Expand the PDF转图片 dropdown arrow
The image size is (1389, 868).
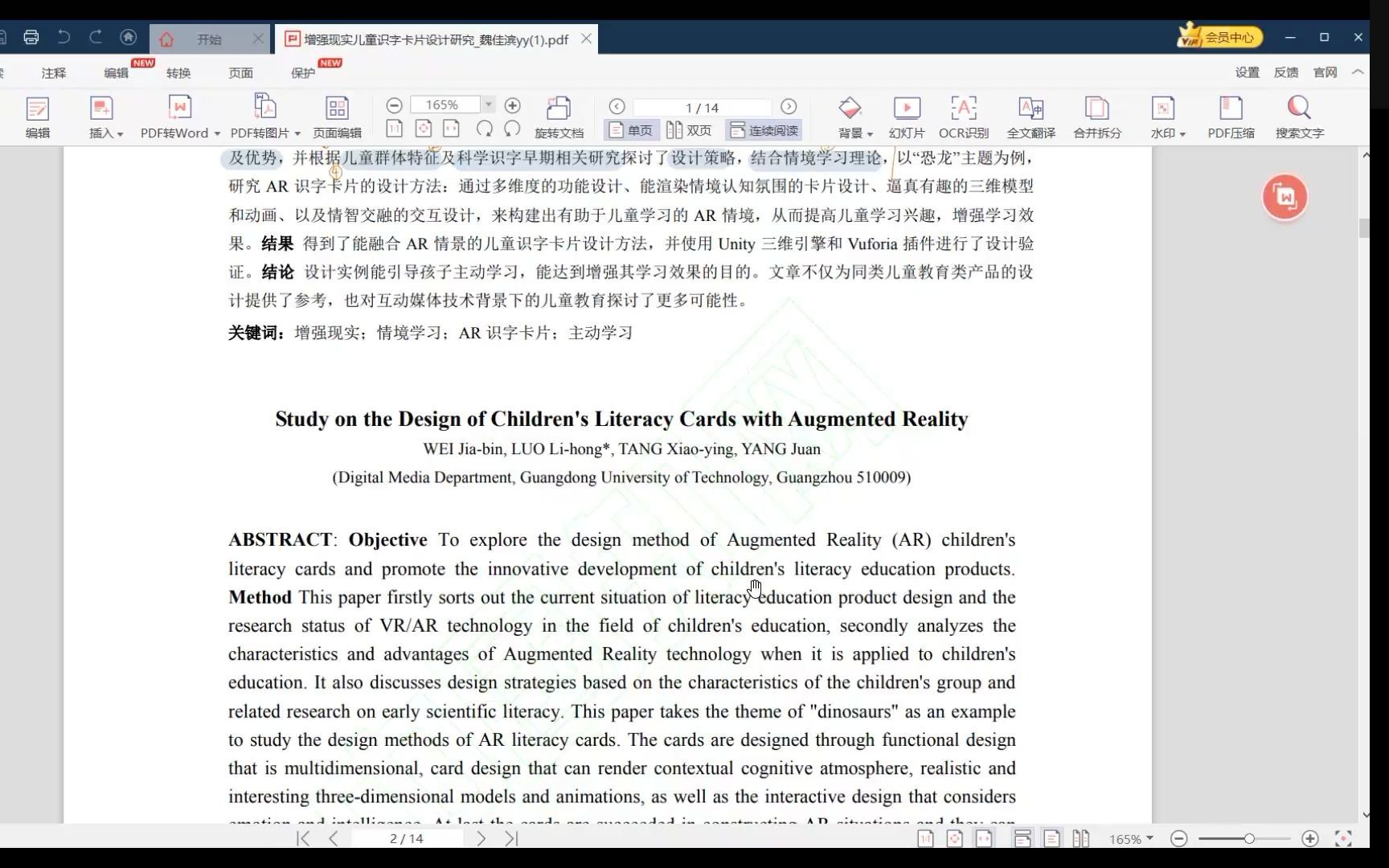pyautogui.click(x=297, y=133)
